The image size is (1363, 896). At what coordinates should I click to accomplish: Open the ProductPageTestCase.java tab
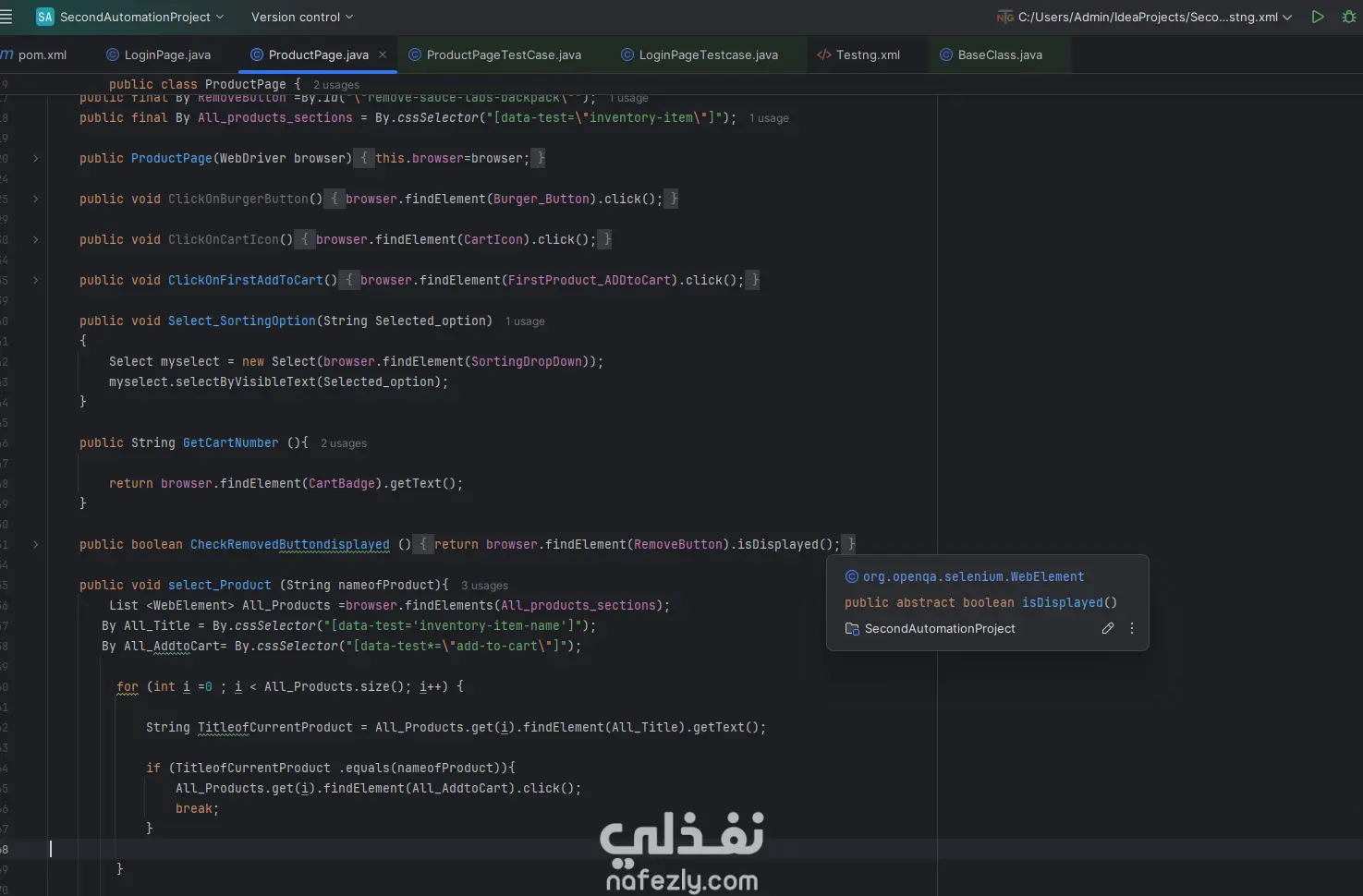[495, 54]
